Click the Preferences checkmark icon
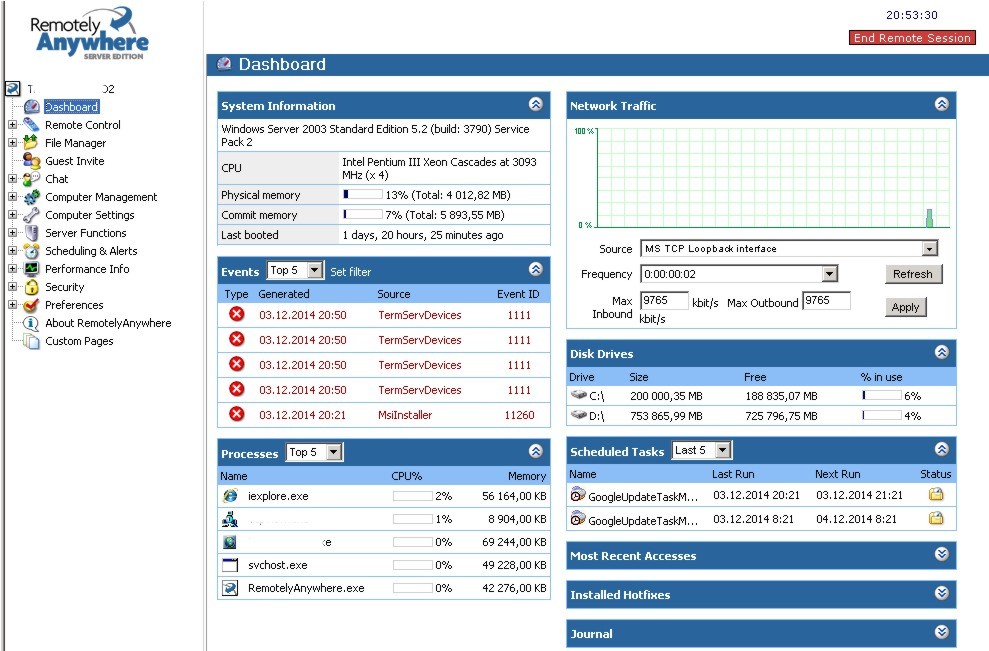This screenshot has height=651, width=989. tap(31, 305)
